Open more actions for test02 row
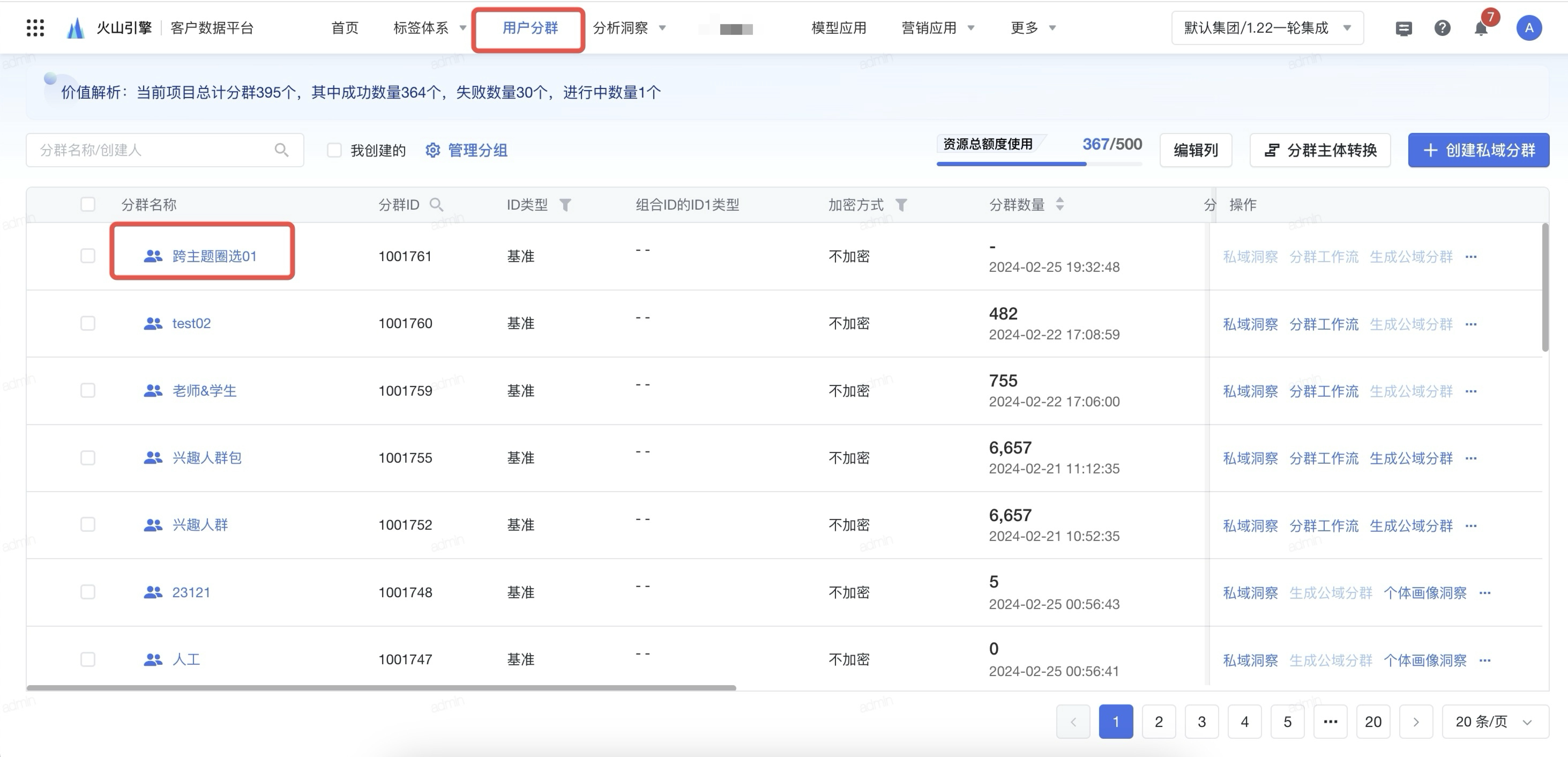Image resolution: width=1568 pixels, height=757 pixels. pyautogui.click(x=1471, y=324)
